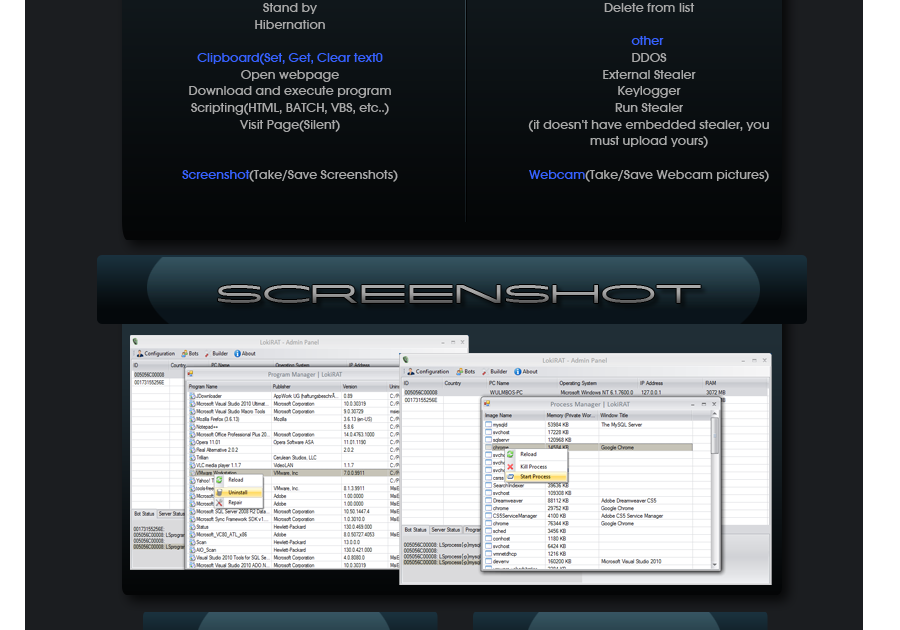Click green Reload icon in Program Manager menu
This screenshot has width=900, height=630.
pyautogui.click(x=219, y=480)
